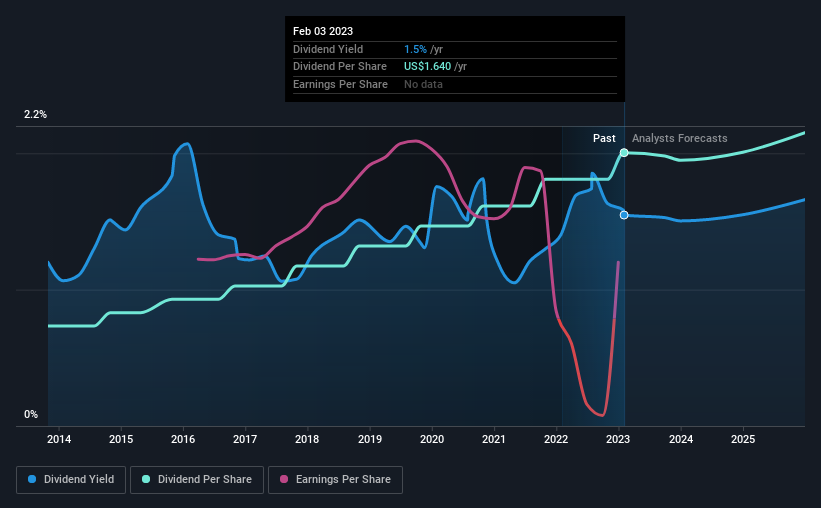Click the US$1.640 dividend per share value
821x508 pixels.
coord(427,67)
